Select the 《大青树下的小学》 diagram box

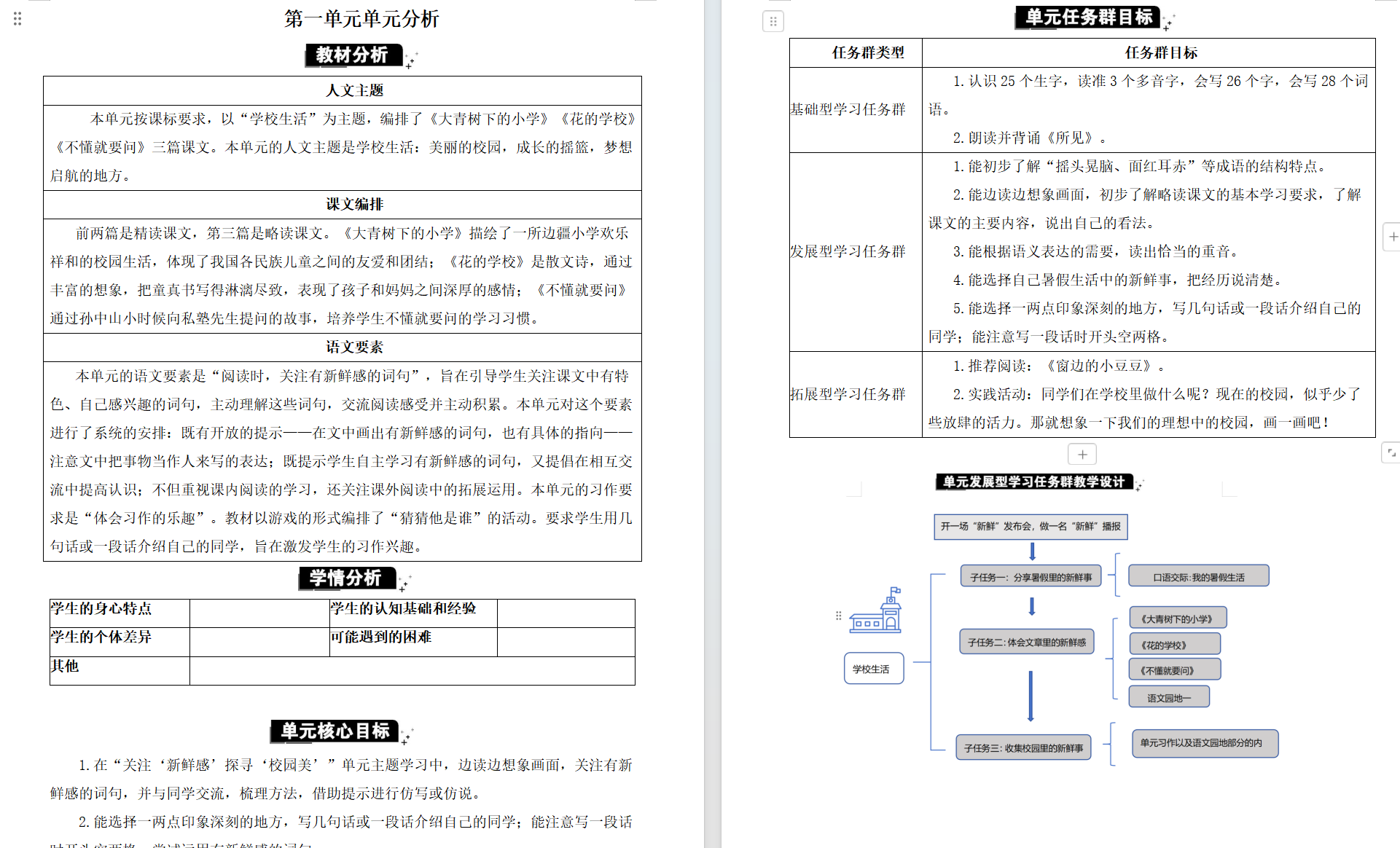(1178, 619)
